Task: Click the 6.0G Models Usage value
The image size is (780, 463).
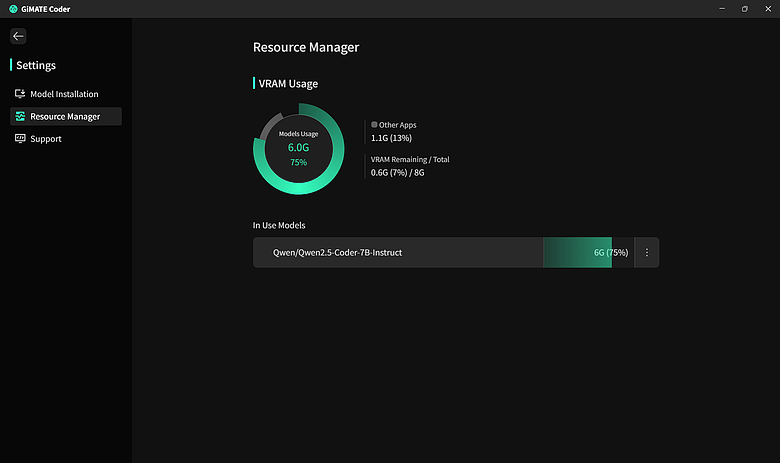Action: click(x=298, y=147)
